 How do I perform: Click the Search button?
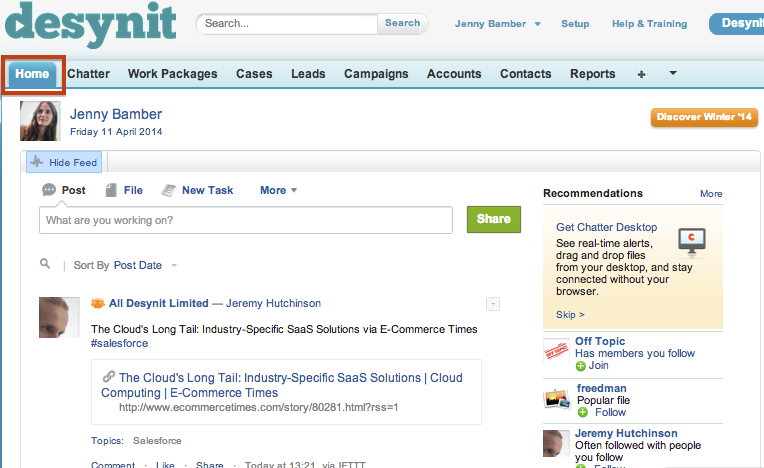click(x=402, y=23)
